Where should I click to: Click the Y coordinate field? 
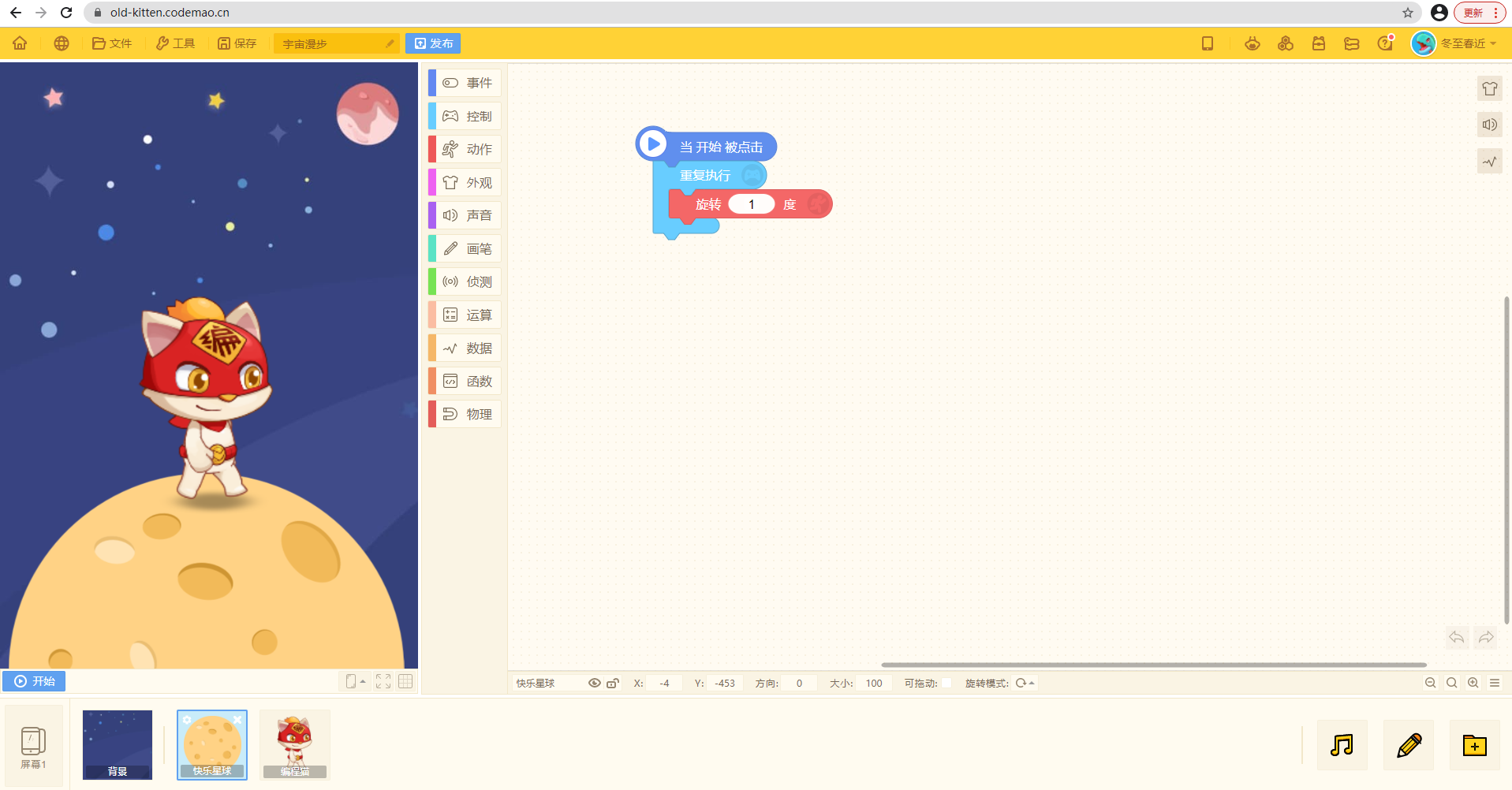coord(725,684)
